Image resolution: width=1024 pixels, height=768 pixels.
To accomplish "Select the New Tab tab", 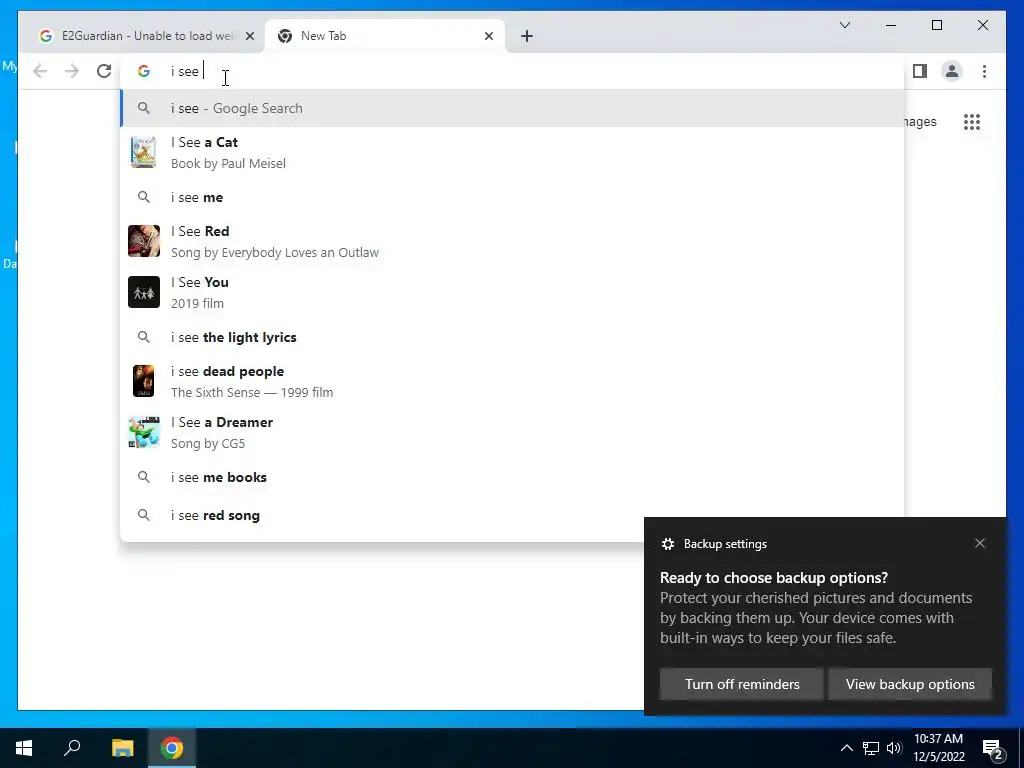I will (384, 36).
